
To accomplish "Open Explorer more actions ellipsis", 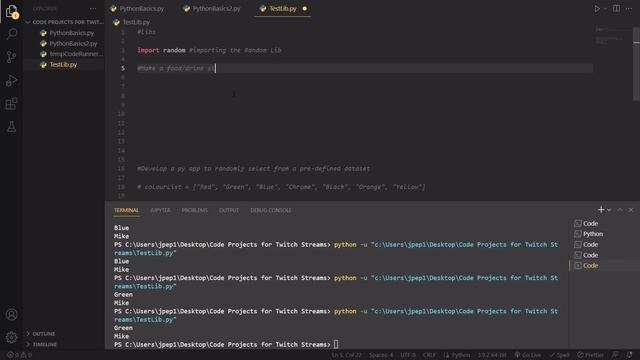I will coord(93,9).
